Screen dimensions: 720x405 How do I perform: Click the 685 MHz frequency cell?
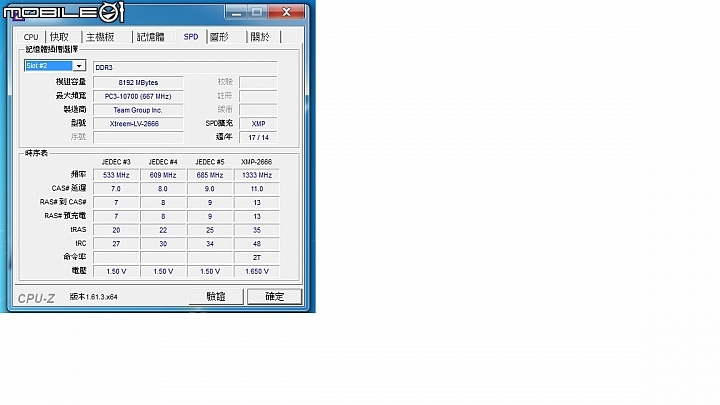pyautogui.click(x=210, y=175)
